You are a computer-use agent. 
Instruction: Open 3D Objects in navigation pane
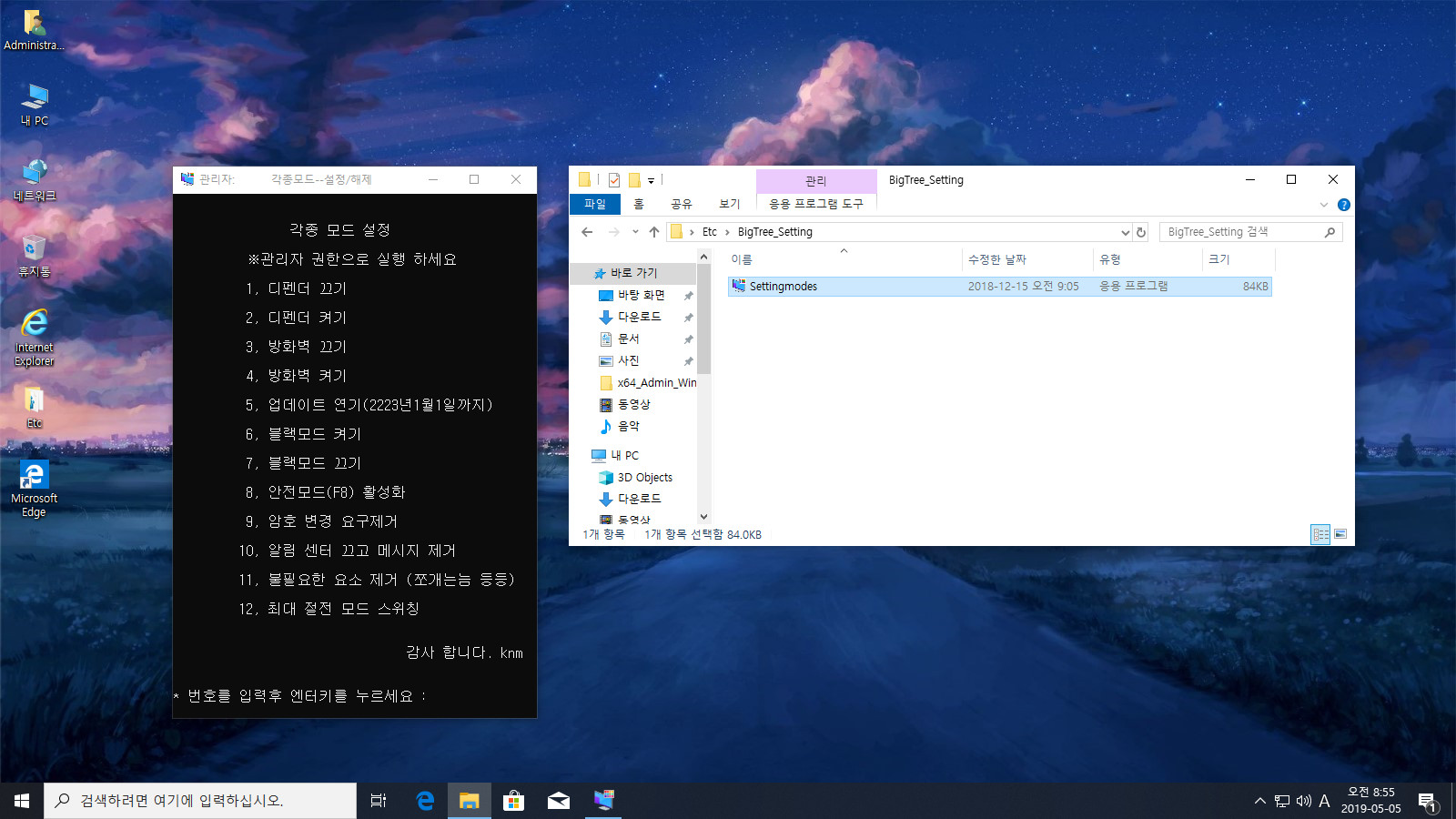645,477
